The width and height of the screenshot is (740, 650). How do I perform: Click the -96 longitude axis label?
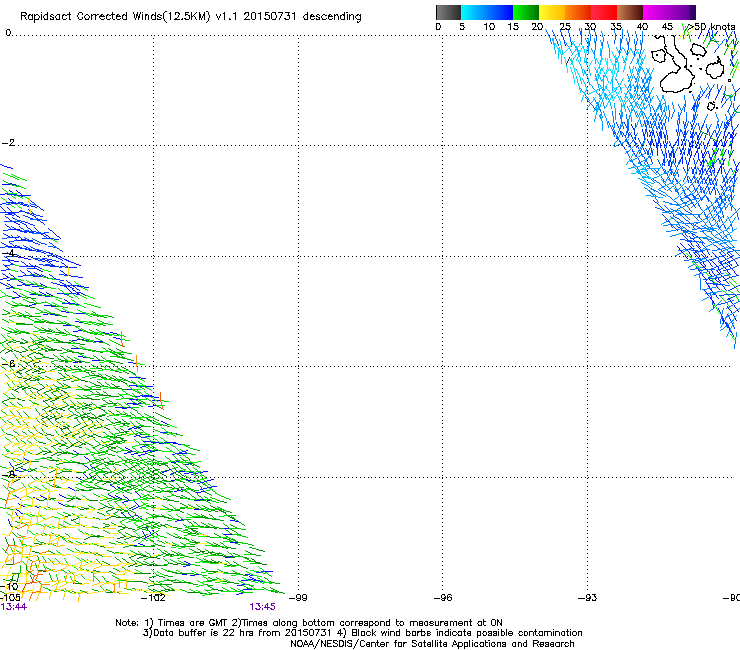pyautogui.click(x=443, y=598)
